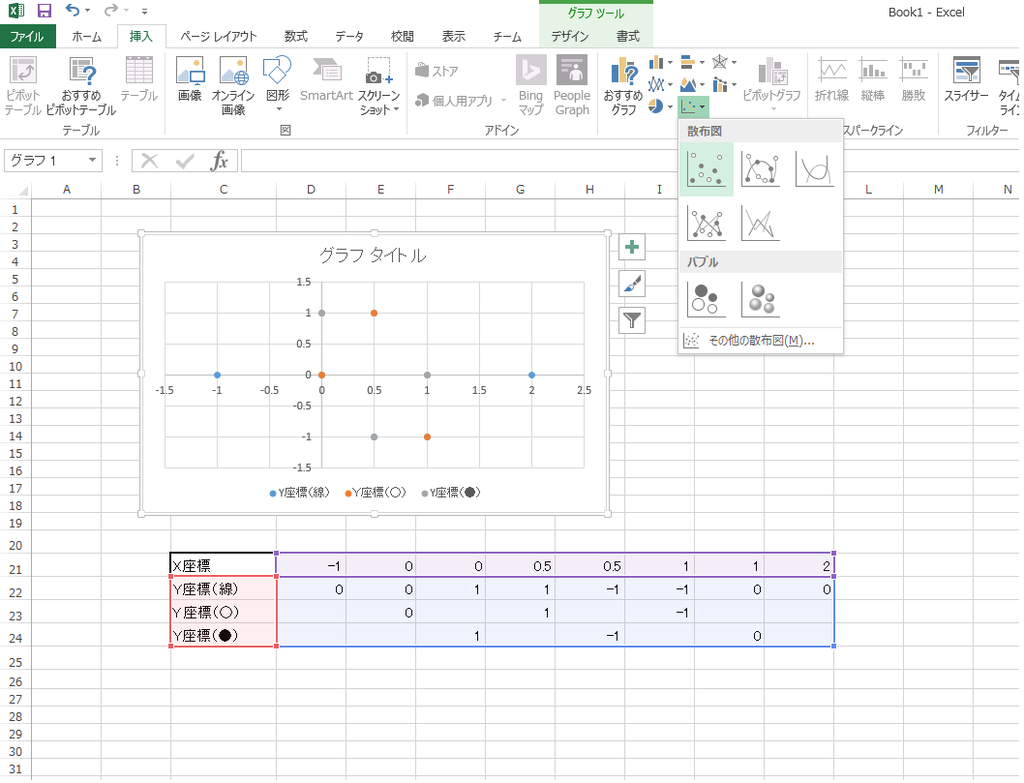The height and width of the screenshot is (783, 1024).
Task: Switch to the デザイン ribbon tab
Action: (x=568, y=34)
